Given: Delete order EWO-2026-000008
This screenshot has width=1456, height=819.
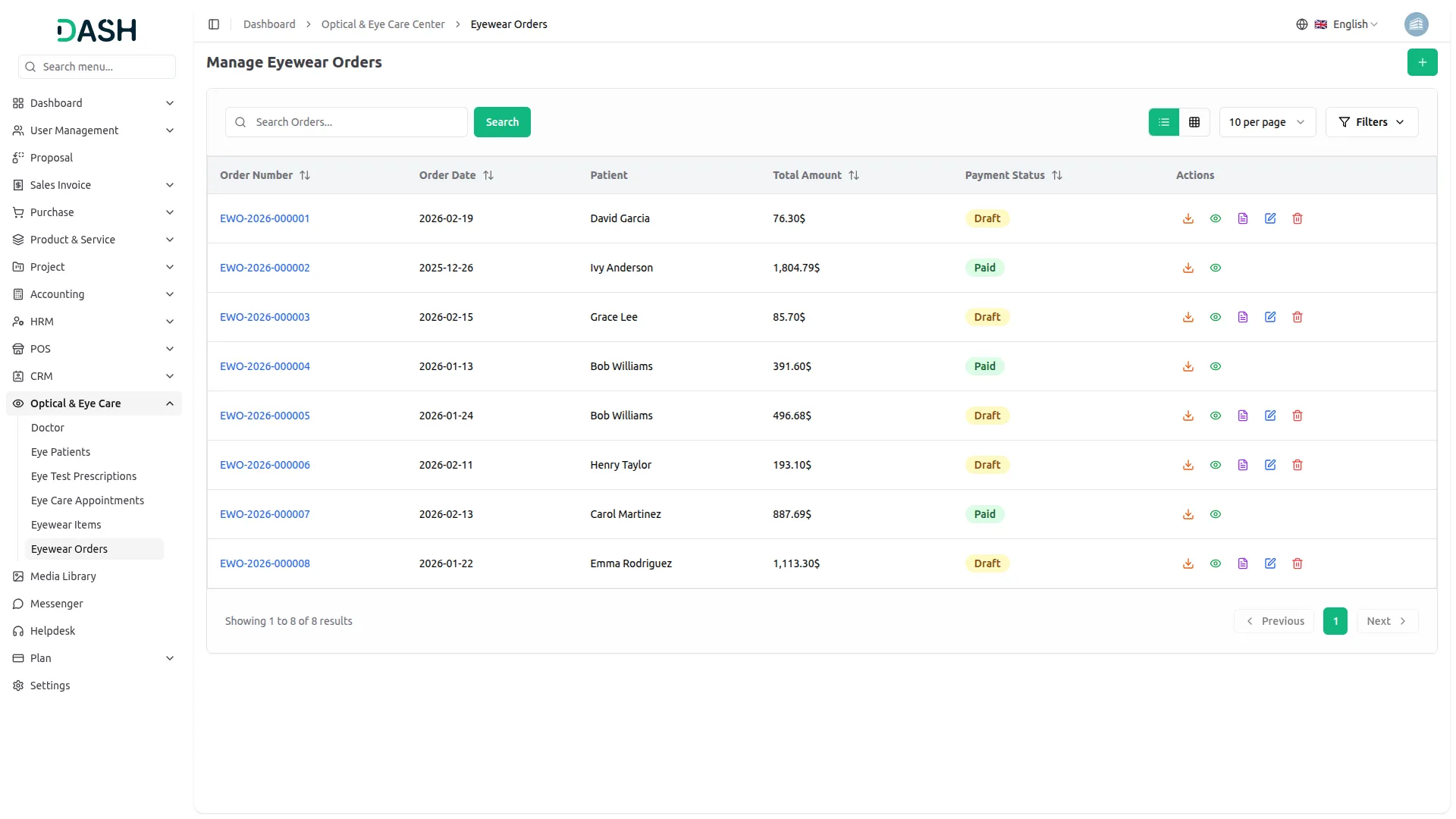Looking at the screenshot, I should click(1298, 563).
